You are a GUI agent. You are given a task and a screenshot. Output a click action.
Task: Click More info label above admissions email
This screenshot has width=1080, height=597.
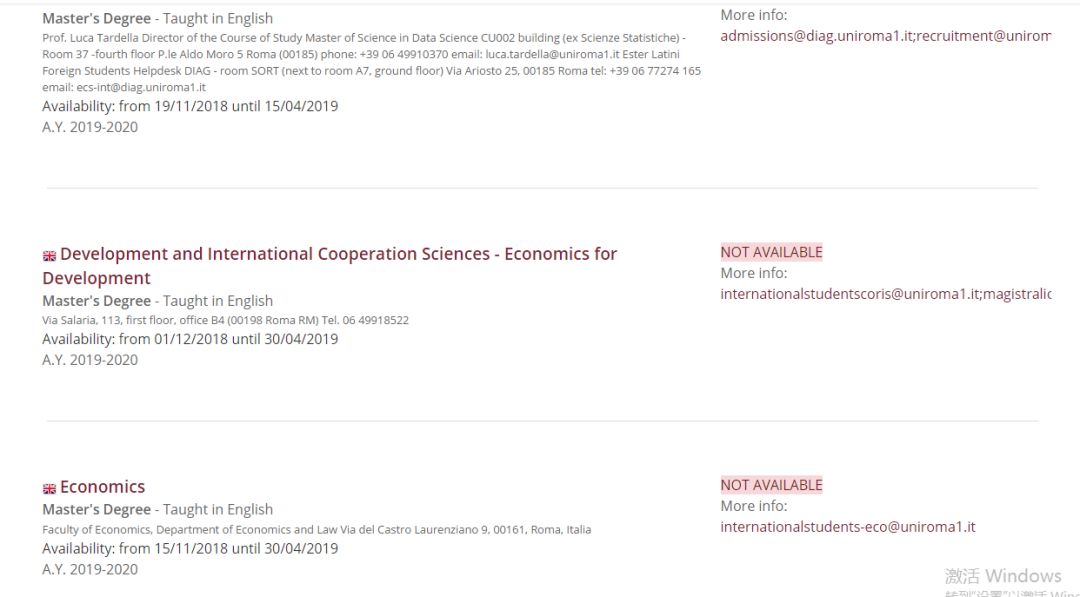(753, 15)
